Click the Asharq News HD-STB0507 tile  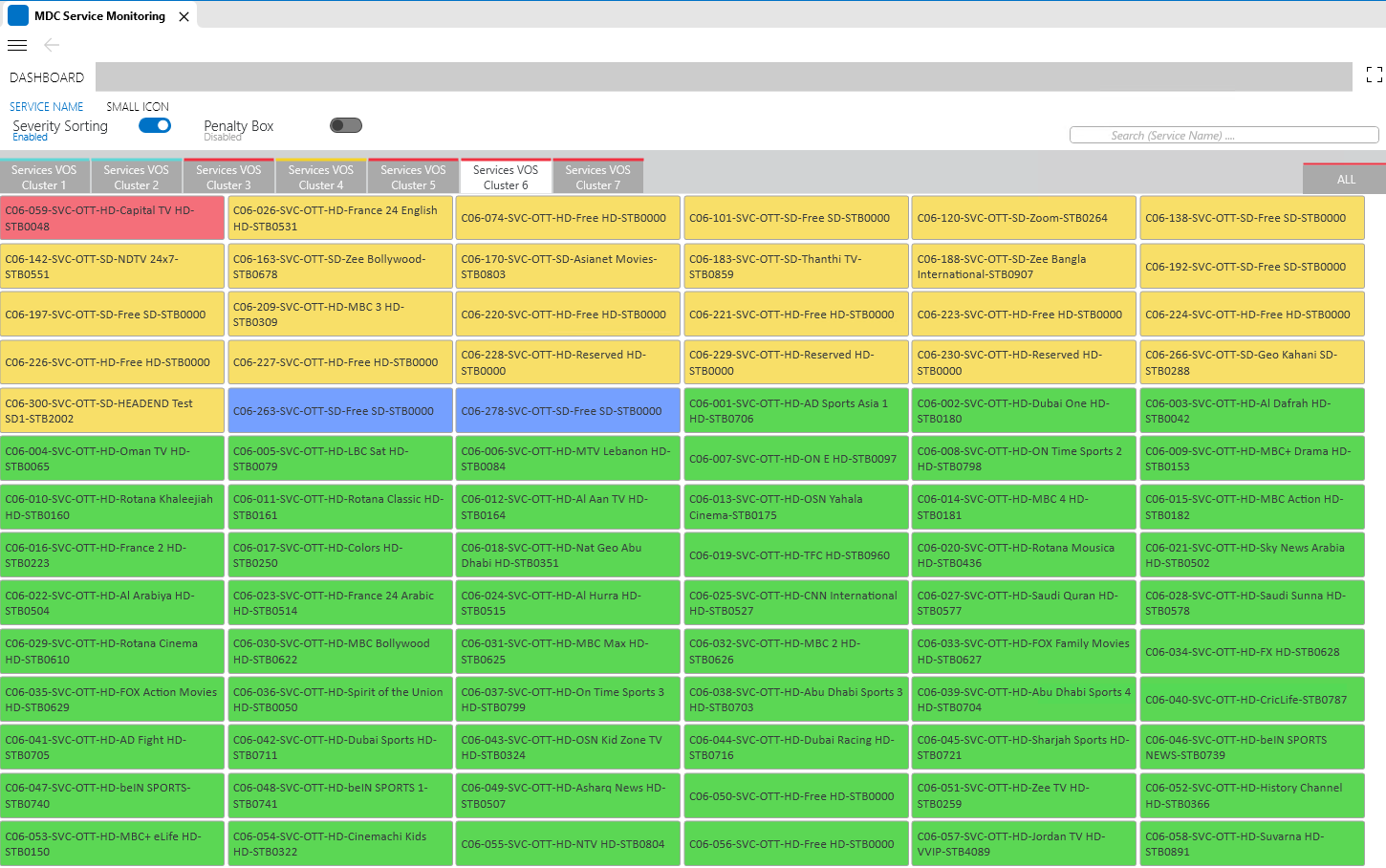pos(569,796)
